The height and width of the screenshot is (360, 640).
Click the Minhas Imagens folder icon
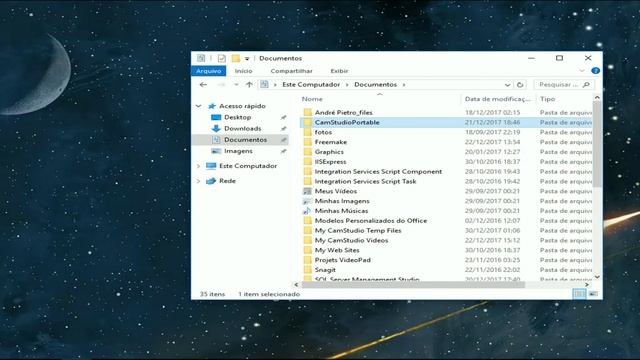(307, 201)
